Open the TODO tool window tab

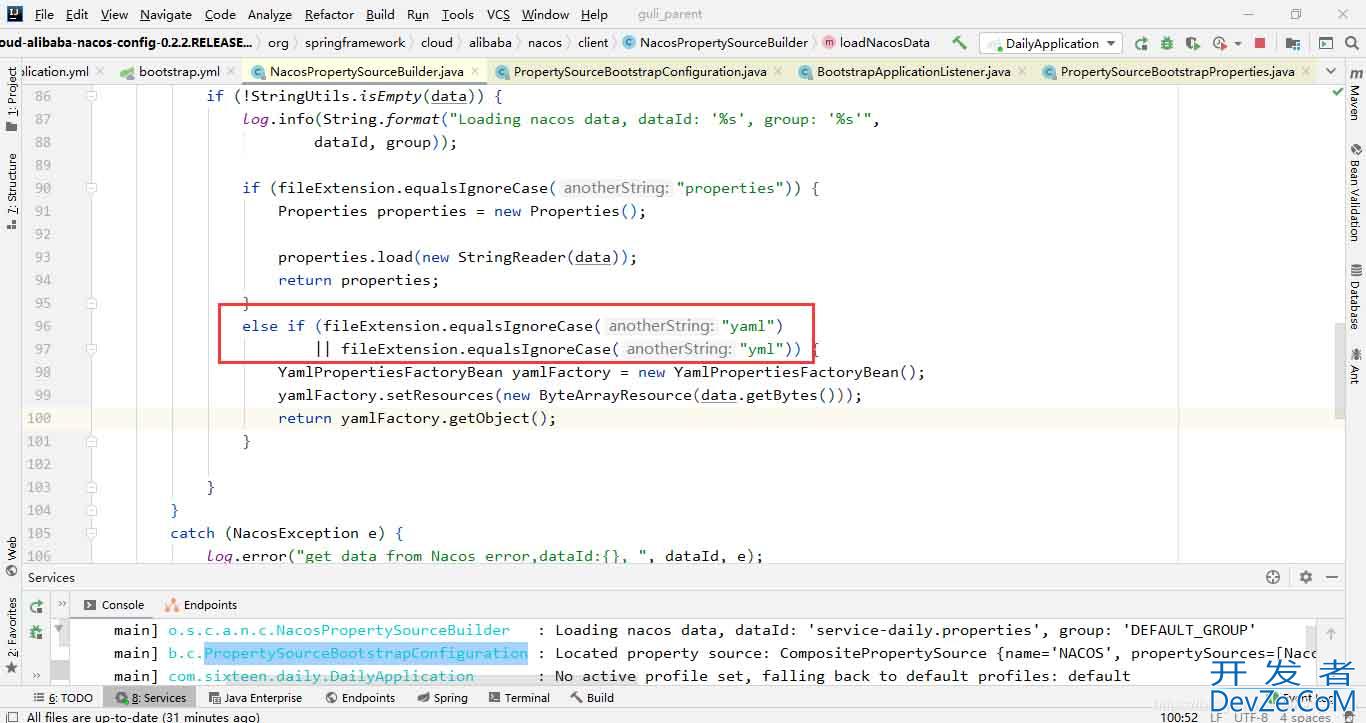[x=63, y=698]
